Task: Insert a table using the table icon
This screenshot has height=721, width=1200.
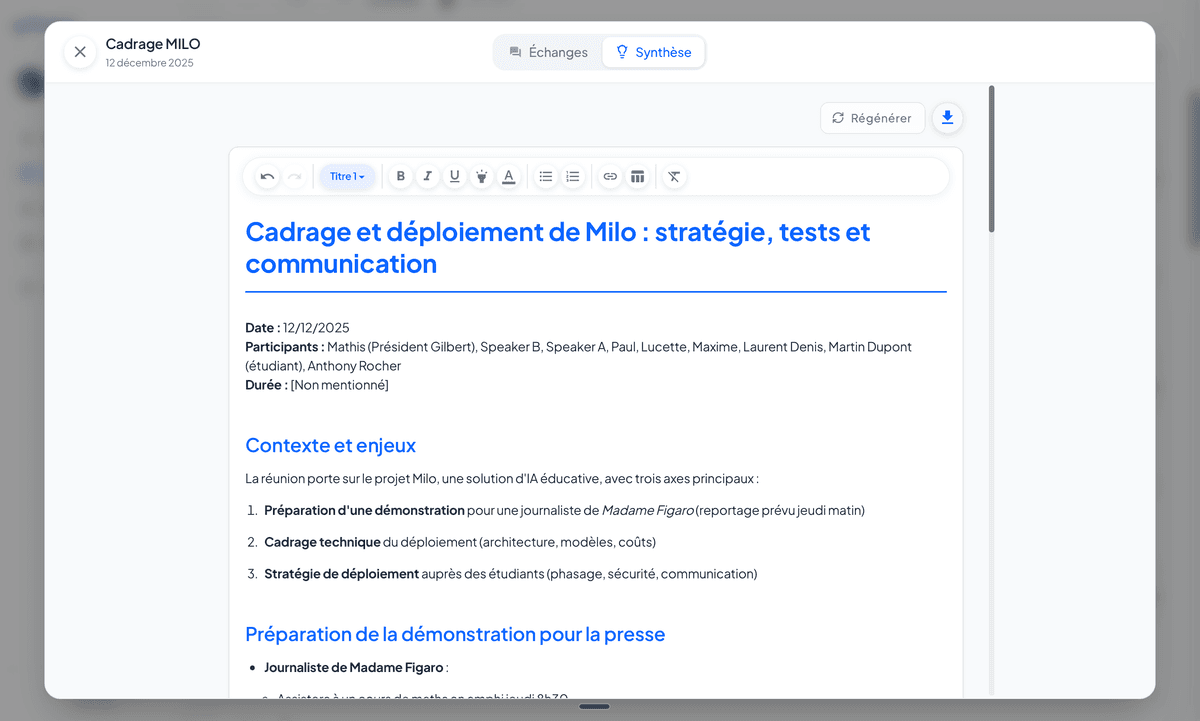Action: tap(637, 177)
